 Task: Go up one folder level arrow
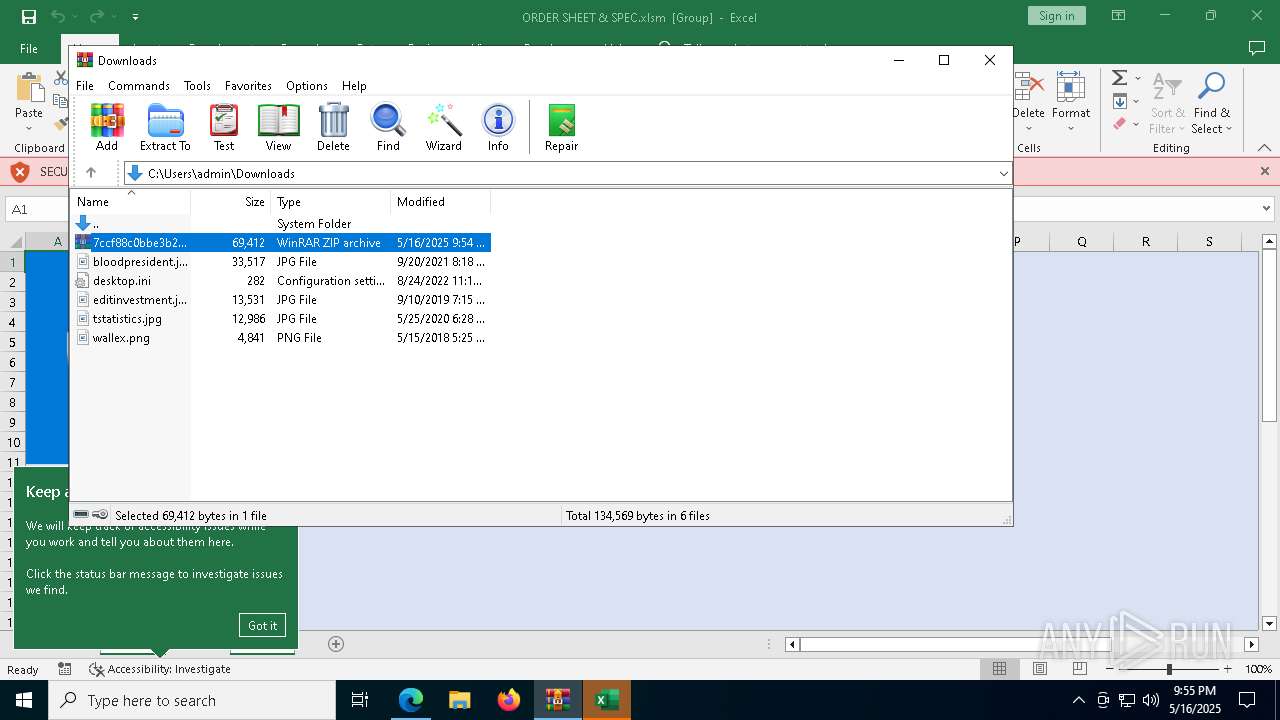(91, 173)
